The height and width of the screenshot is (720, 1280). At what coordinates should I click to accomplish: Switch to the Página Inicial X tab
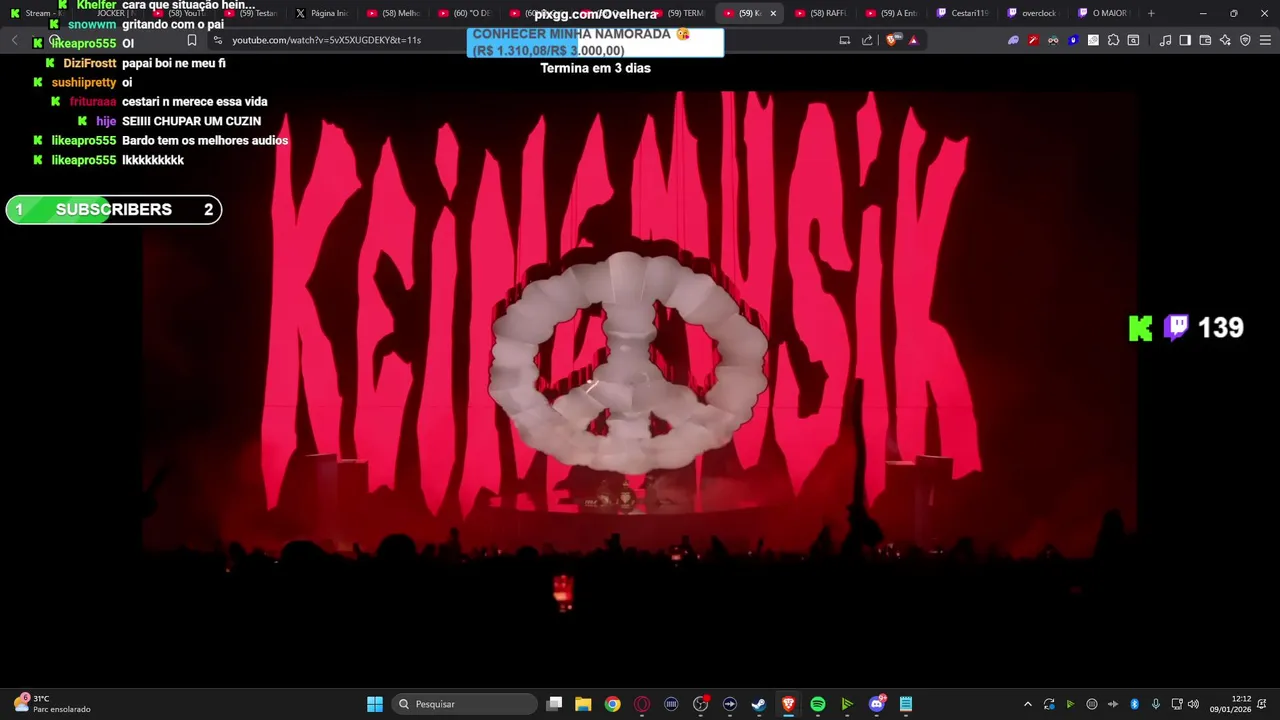[x=322, y=13]
